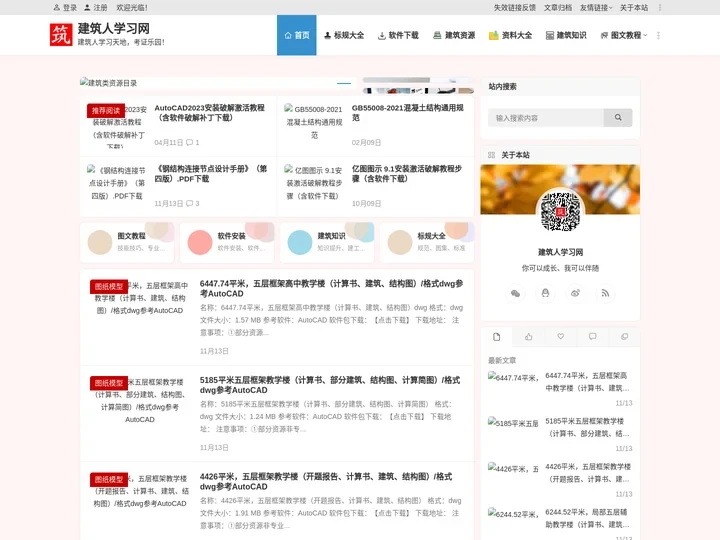The height and width of the screenshot is (540, 720).
Task: Click the 推荐阅读 red badge
Action: pos(106,111)
